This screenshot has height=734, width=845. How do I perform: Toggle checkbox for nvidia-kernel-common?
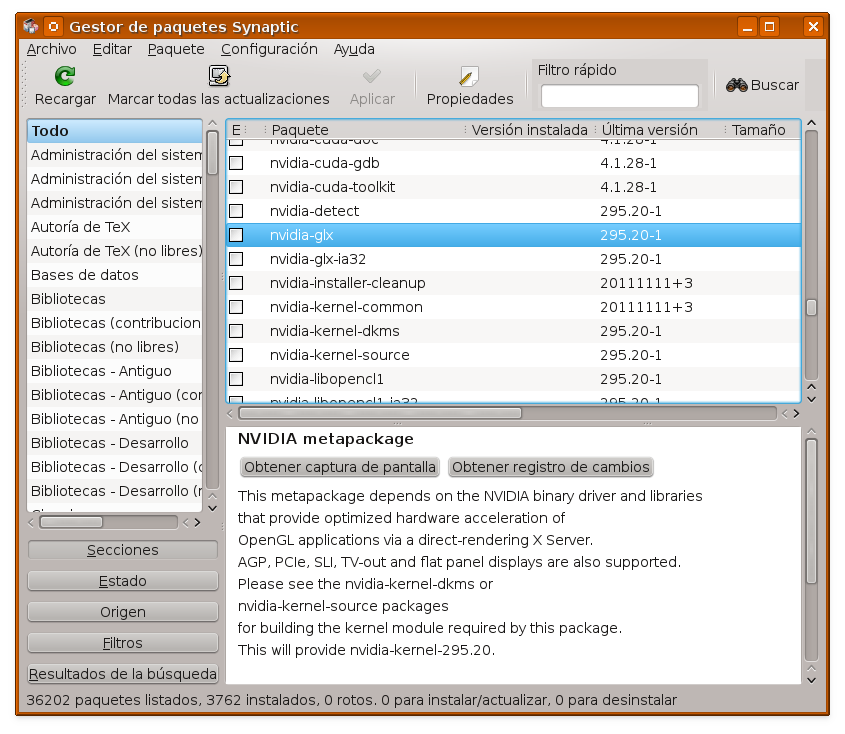click(236, 307)
